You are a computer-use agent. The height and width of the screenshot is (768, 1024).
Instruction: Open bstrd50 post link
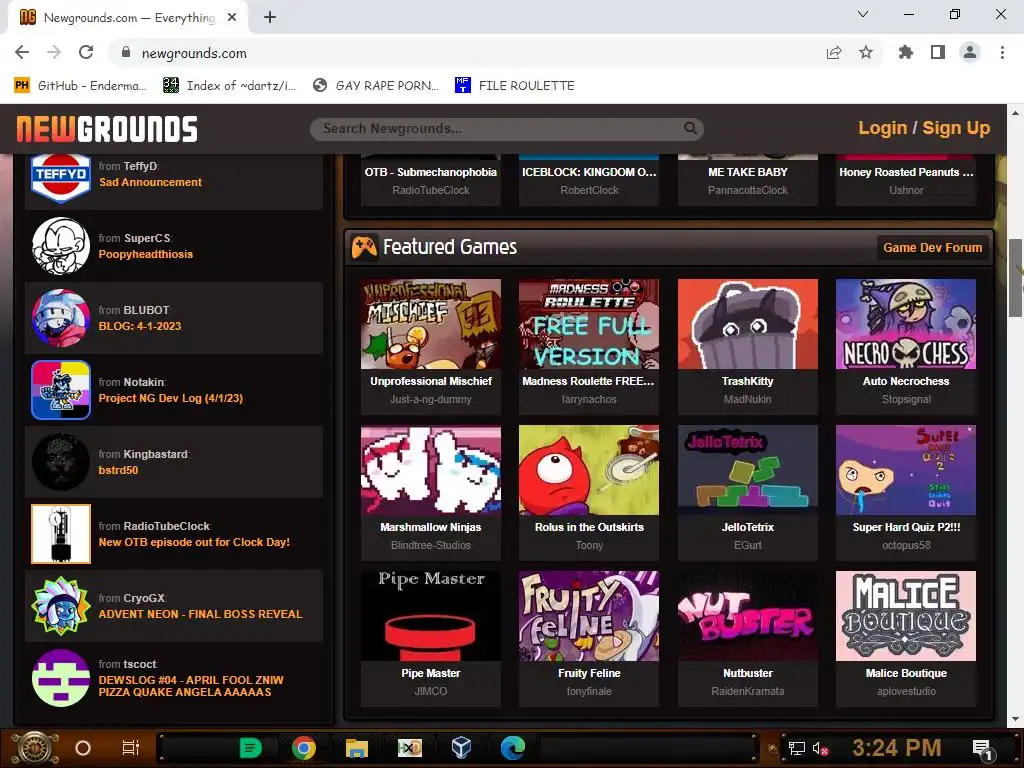[118, 470]
